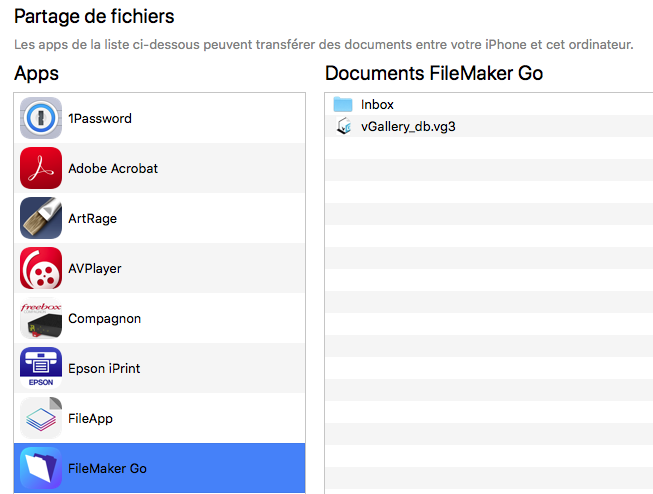Select the AVPlayer app name
Viewport: 653px width, 494px height.
point(95,268)
